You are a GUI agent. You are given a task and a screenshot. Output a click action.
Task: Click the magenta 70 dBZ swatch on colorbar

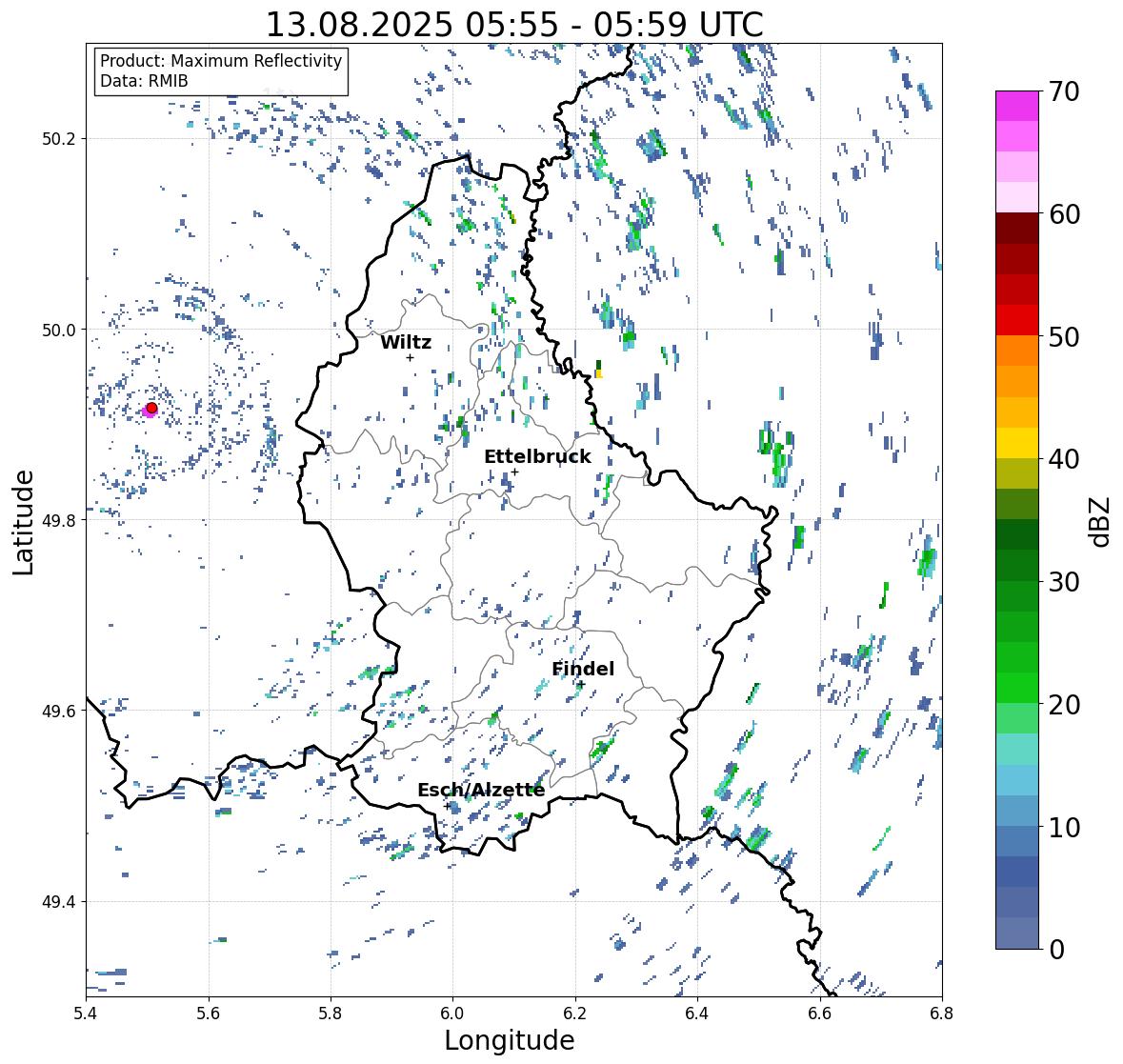pos(1017,106)
